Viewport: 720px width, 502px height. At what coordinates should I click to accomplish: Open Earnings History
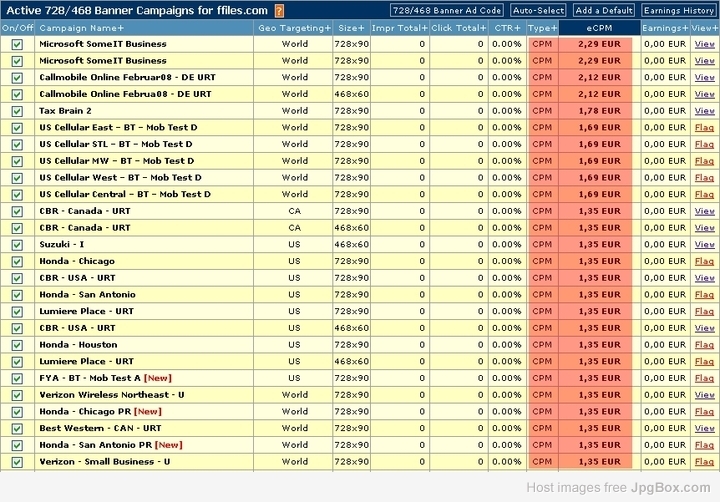679,10
